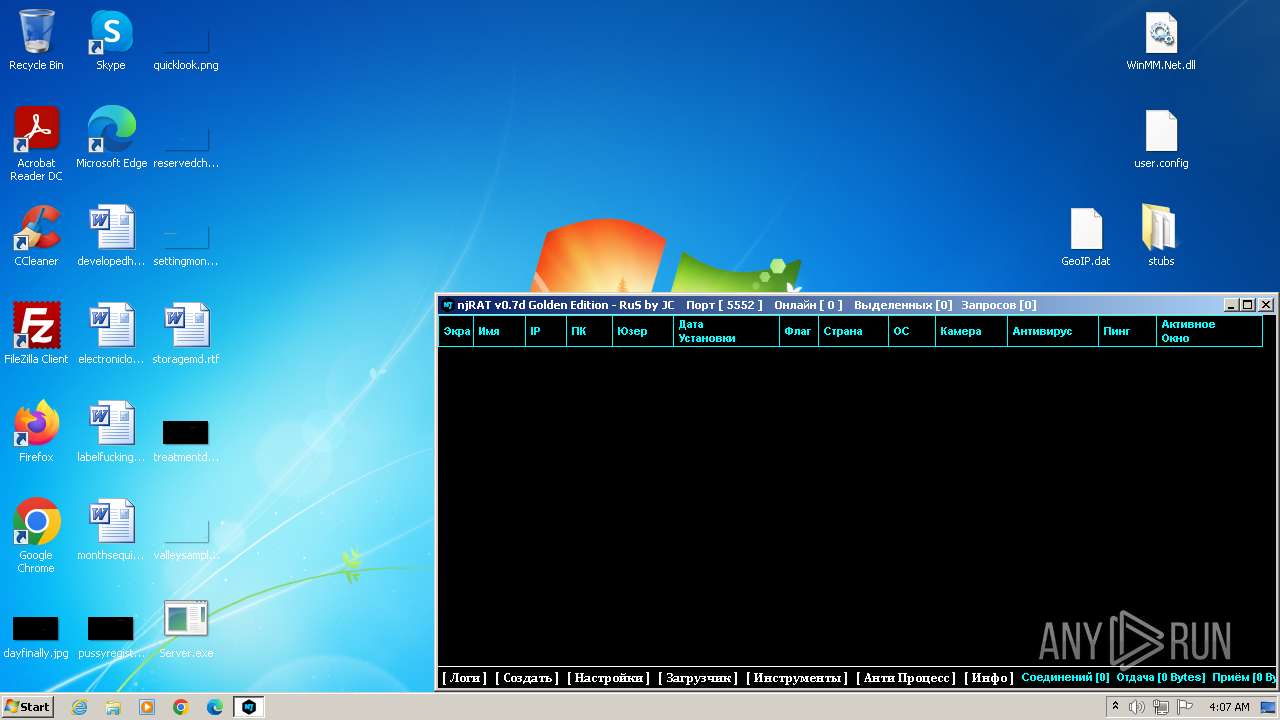Open the volume control in system tray
This screenshot has width=1280, height=720.
click(1137, 707)
